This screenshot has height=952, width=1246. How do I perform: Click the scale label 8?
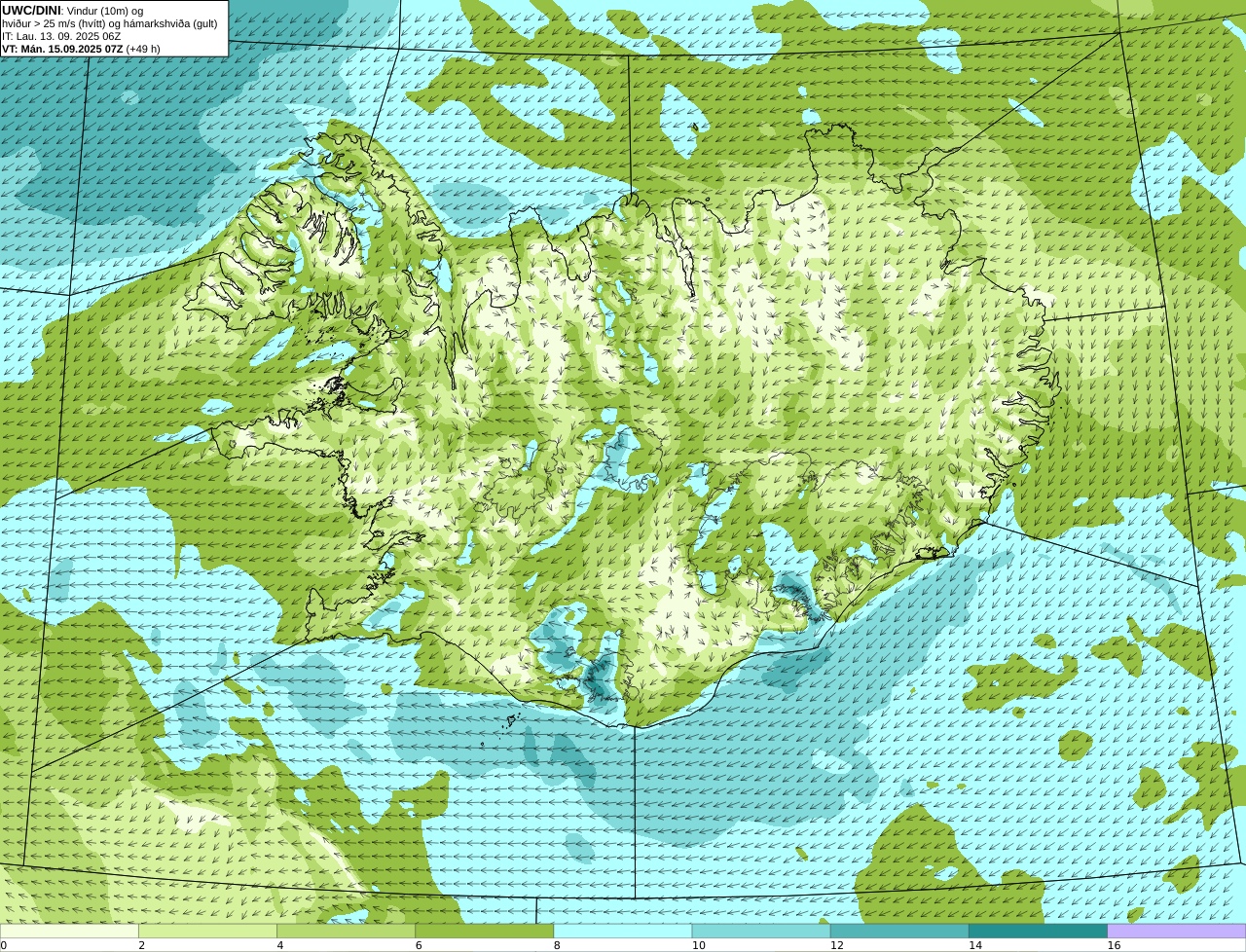pyautogui.click(x=557, y=945)
